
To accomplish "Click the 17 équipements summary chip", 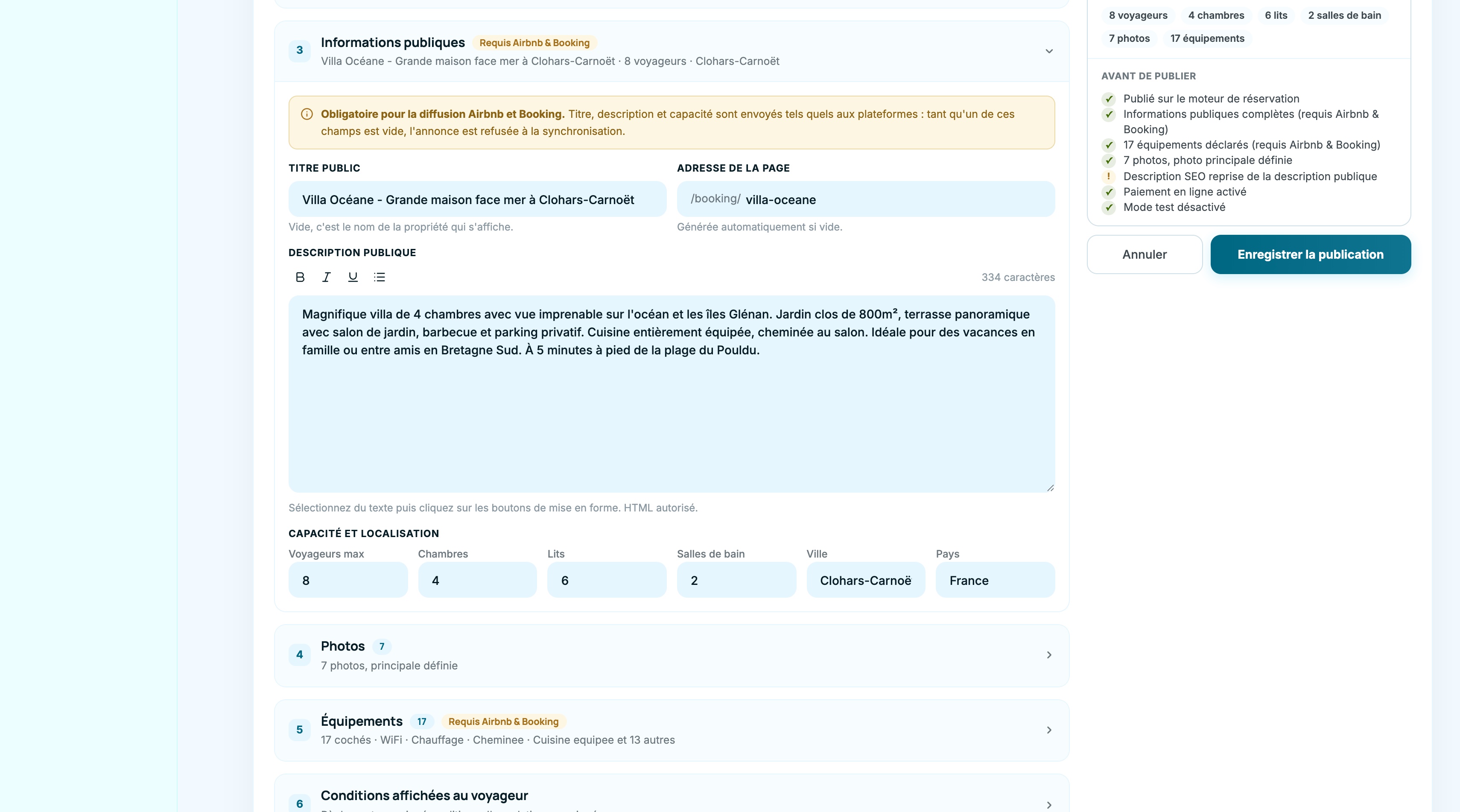I will 1207,38.
